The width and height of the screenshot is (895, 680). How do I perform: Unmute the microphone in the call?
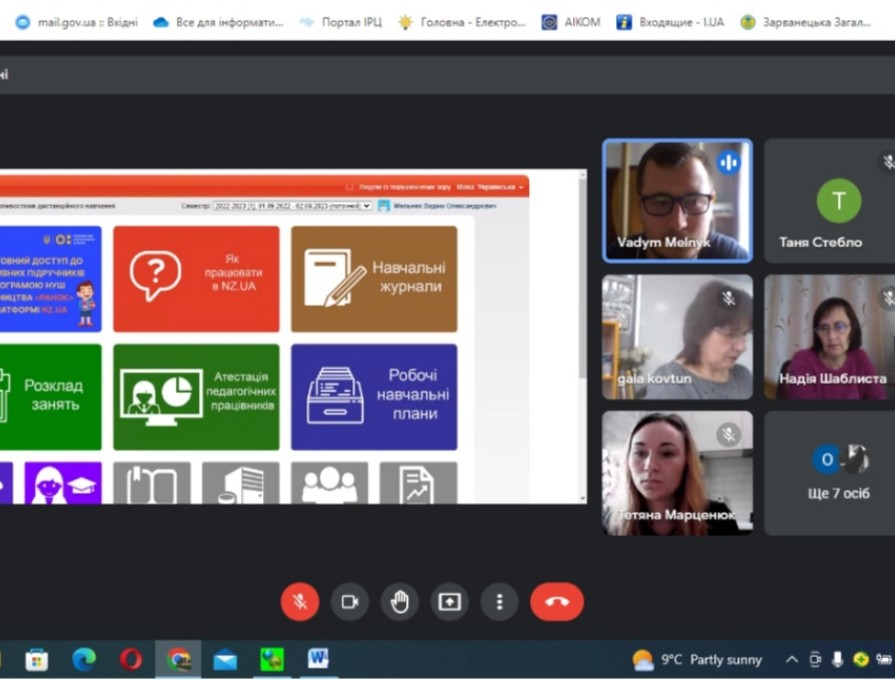click(299, 602)
